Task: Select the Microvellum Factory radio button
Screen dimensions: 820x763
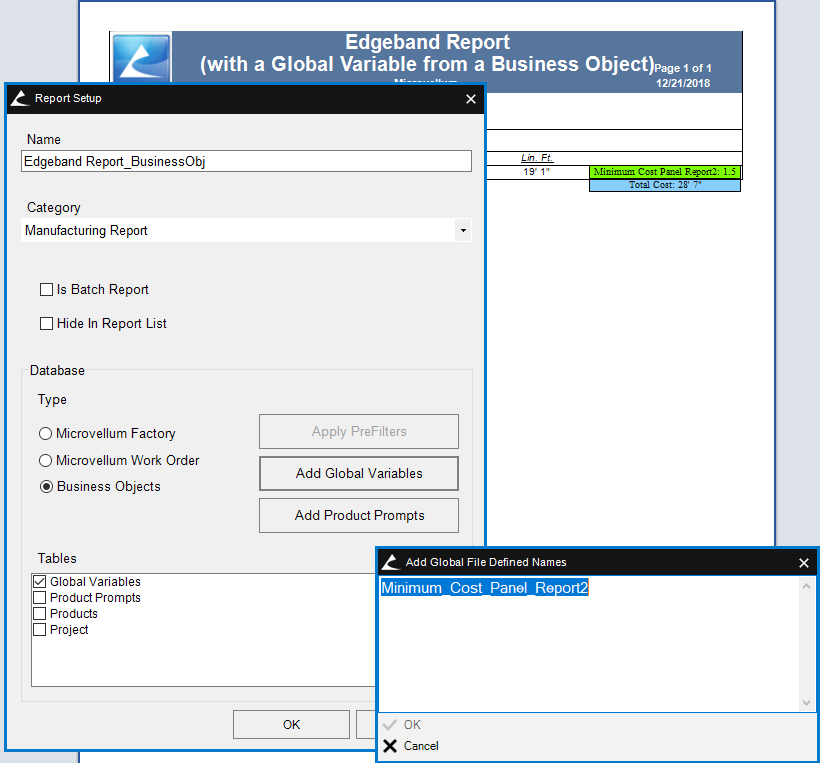Action: pos(46,434)
